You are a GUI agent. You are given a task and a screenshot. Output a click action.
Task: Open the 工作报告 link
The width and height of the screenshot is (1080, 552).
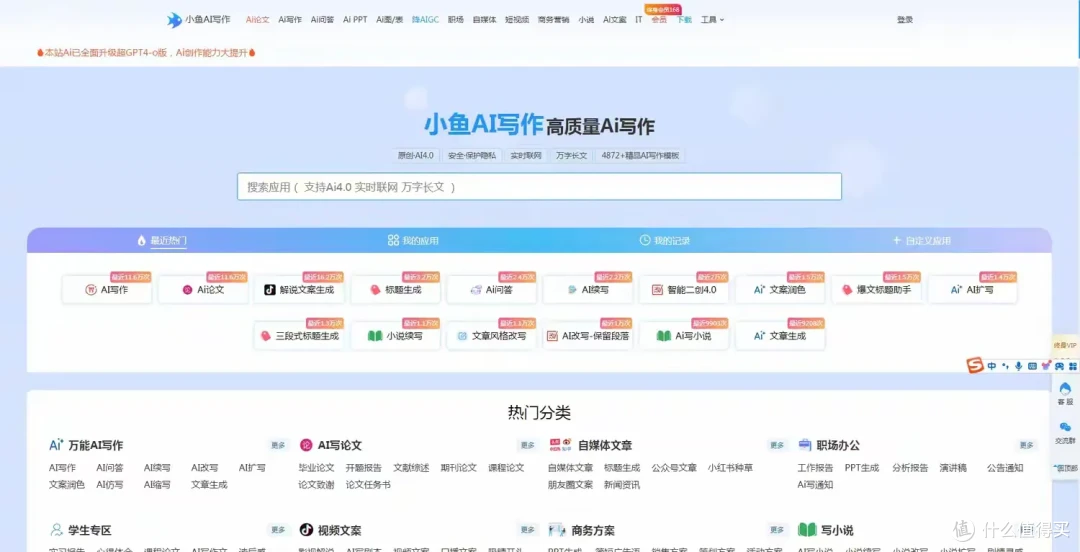[x=816, y=468]
